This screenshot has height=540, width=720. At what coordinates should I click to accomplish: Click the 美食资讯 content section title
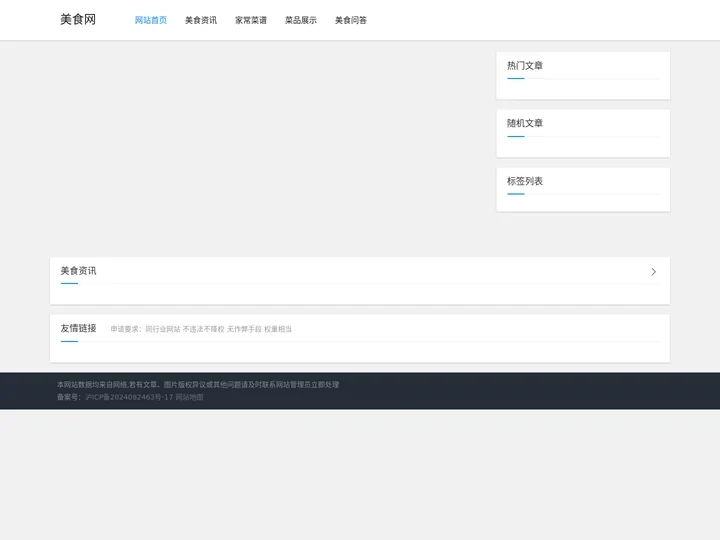click(x=78, y=271)
